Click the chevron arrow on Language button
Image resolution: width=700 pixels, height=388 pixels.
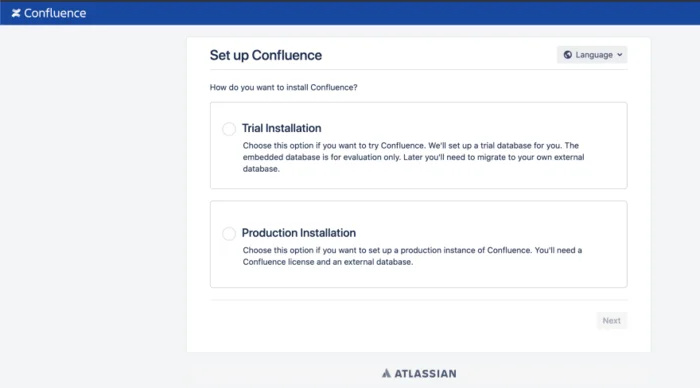click(x=620, y=55)
